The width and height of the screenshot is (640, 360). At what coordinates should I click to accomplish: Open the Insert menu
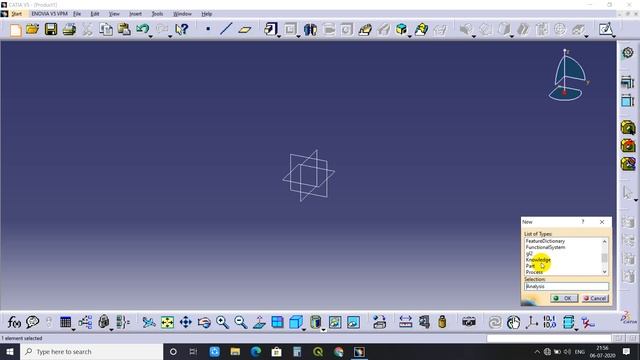click(135, 14)
